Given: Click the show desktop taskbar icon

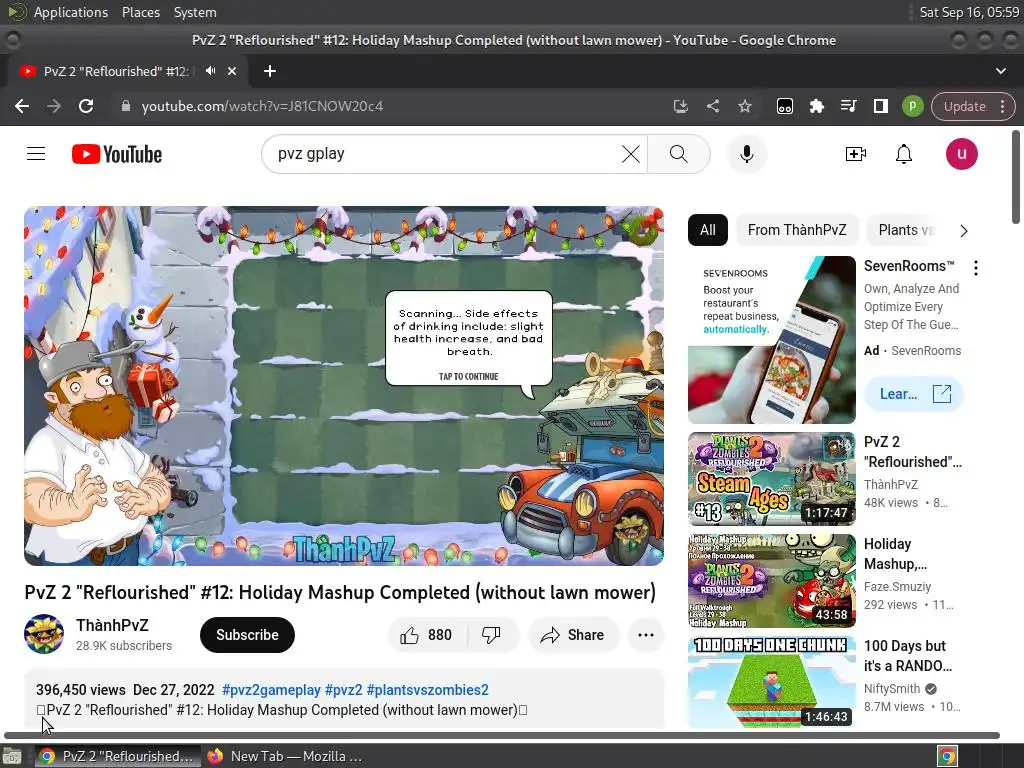Looking at the screenshot, I should coord(12,756).
